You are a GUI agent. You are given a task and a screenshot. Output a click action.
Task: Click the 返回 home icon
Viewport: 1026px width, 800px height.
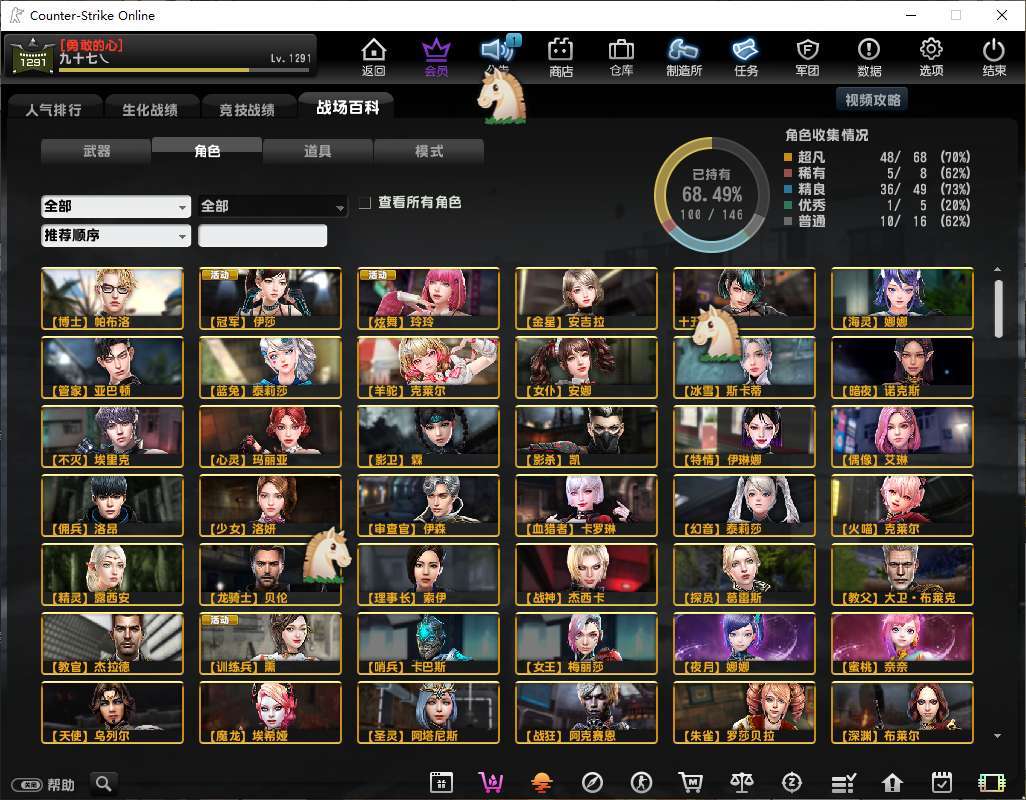coord(373,56)
